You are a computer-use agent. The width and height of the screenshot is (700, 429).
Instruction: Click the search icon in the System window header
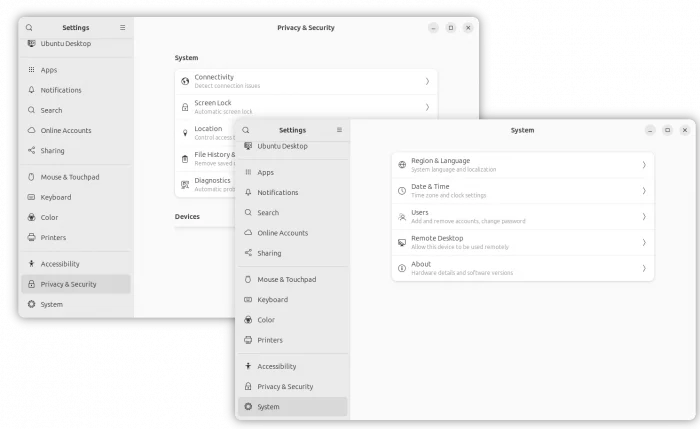click(x=246, y=130)
